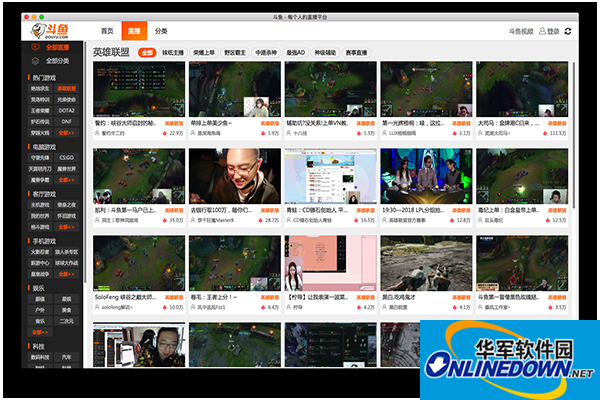This screenshot has height=400, width=600.
Task: Open the bald streamer with glasses thumbnail
Action: [x=235, y=176]
